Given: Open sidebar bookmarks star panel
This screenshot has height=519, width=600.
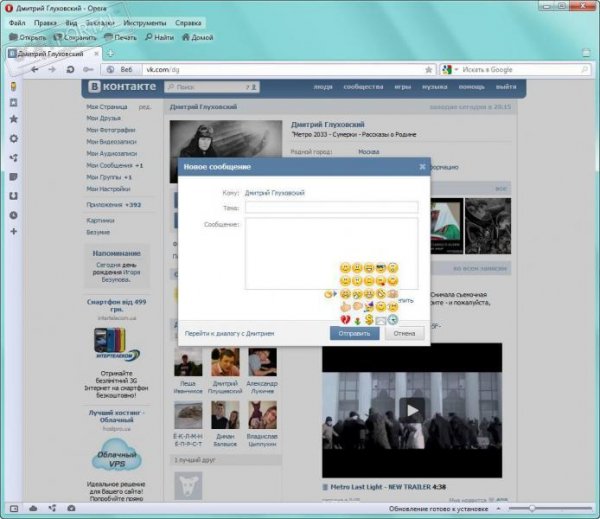Looking at the screenshot, I should [x=13, y=119].
